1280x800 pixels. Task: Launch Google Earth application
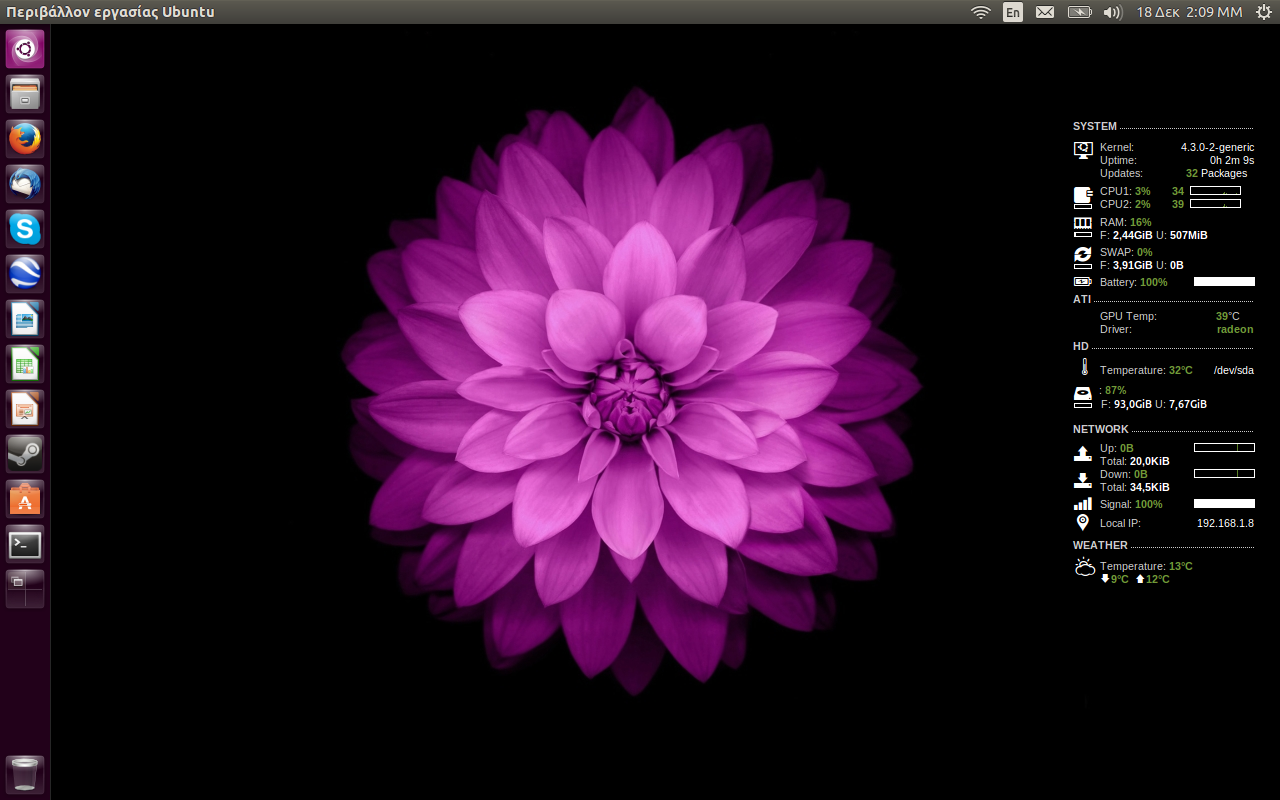pyautogui.click(x=25, y=274)
